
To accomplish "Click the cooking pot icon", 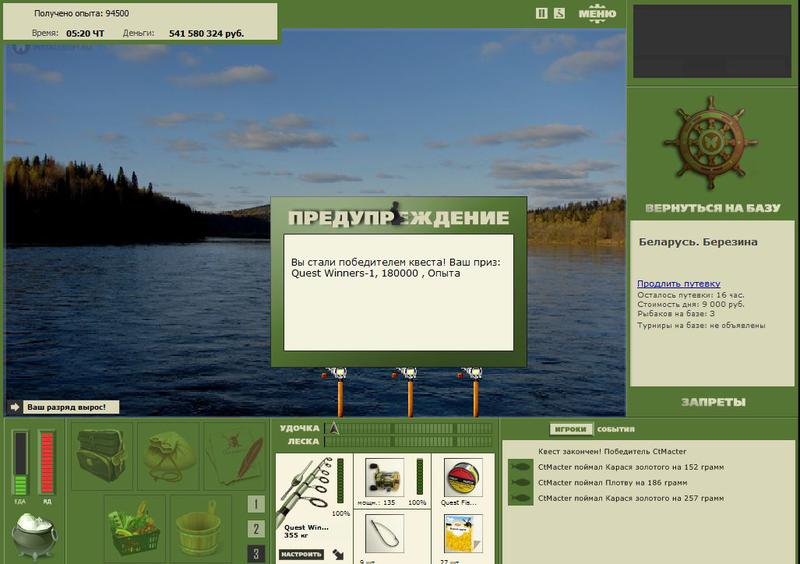I will pos(34,536).
